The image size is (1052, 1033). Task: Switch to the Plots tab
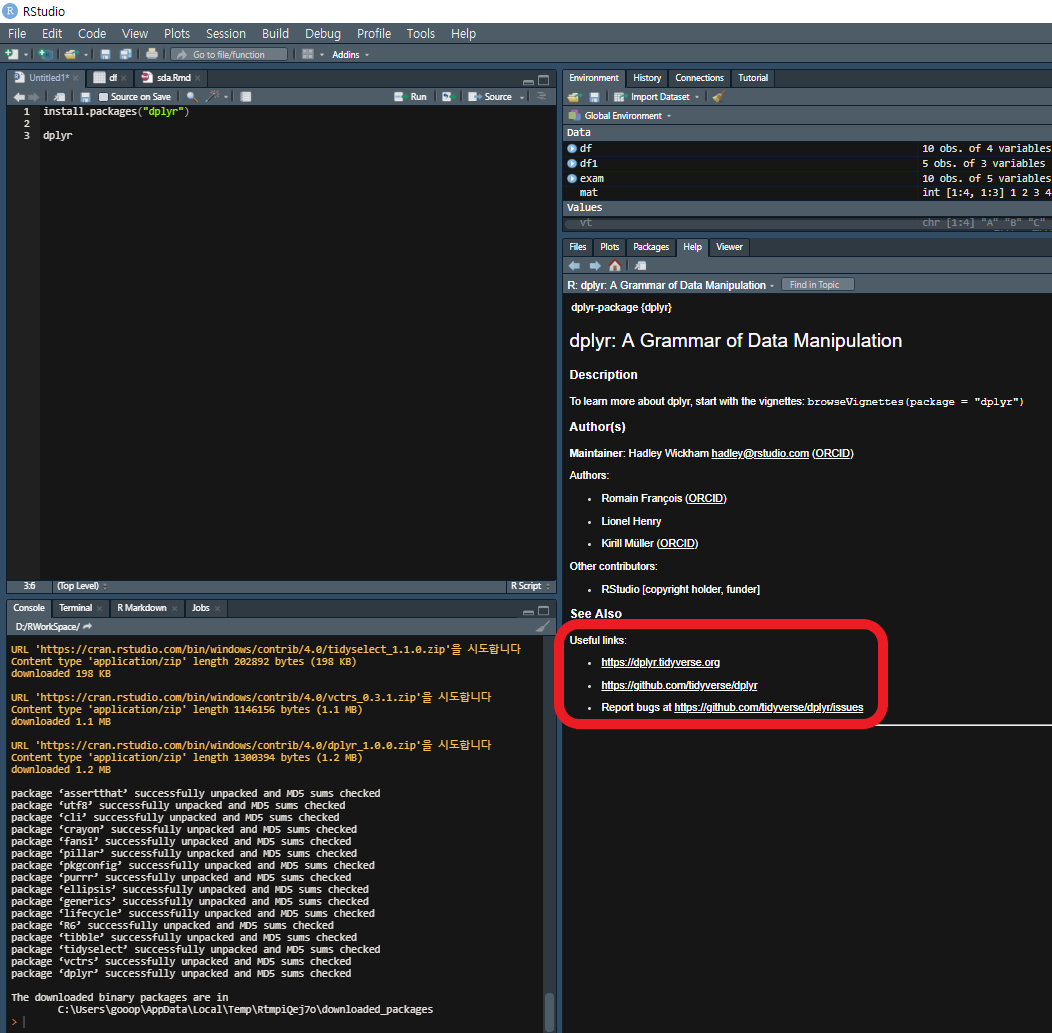(609, 247)
